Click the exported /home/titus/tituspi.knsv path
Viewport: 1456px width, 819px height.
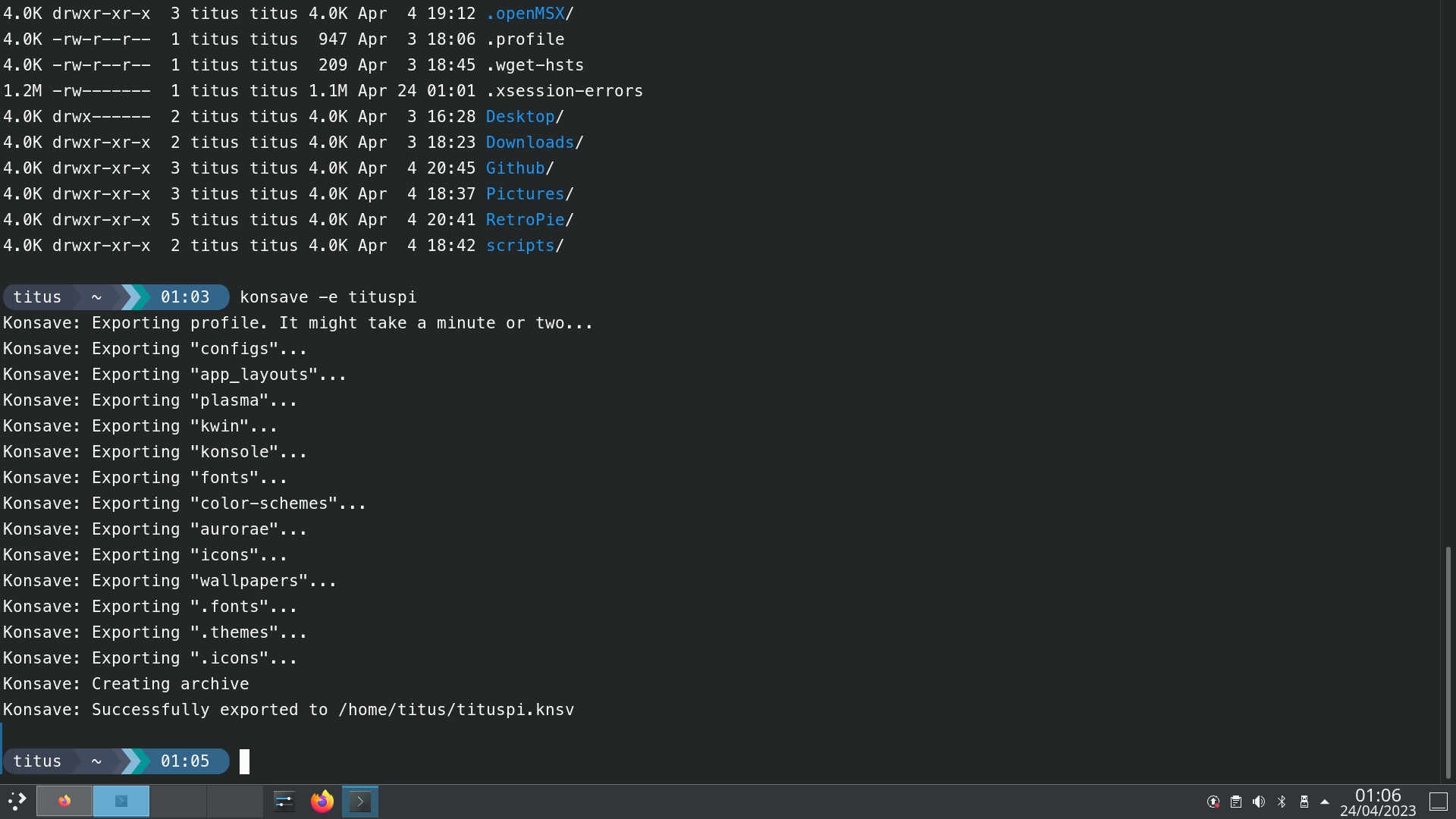pos(456,710)
